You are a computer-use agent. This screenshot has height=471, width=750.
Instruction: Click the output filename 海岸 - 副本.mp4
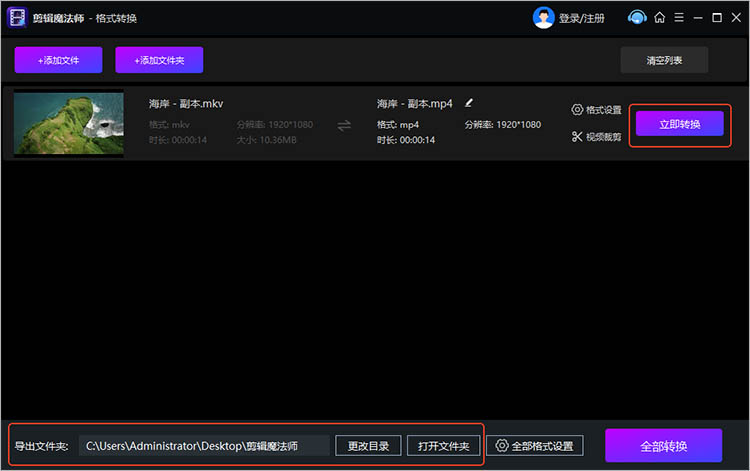[x=414, y=104]
